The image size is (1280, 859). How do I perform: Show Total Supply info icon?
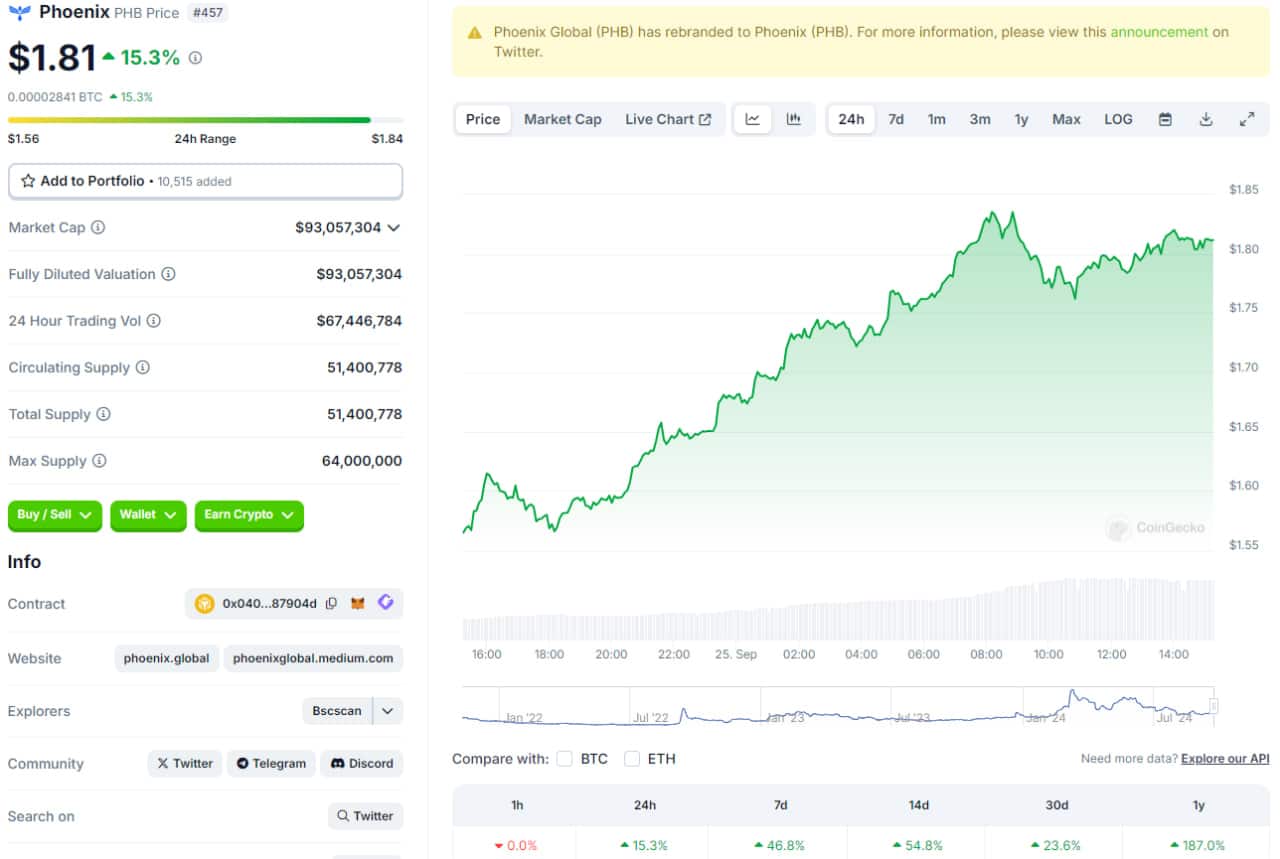103,414
